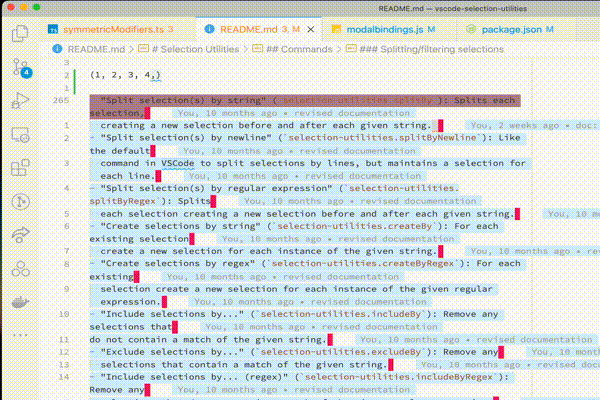Open the three-circles icon in activity bar
600x400 pixels.
[x=20, y=269]
